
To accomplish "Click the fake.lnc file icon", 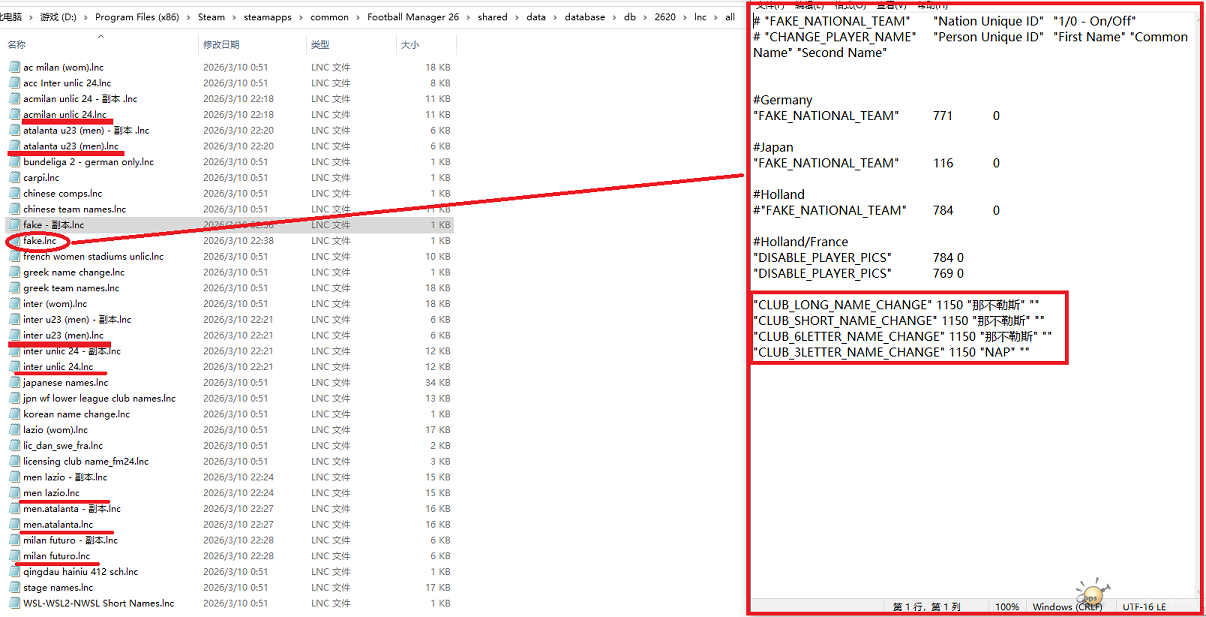I will (x=14, y=241).
